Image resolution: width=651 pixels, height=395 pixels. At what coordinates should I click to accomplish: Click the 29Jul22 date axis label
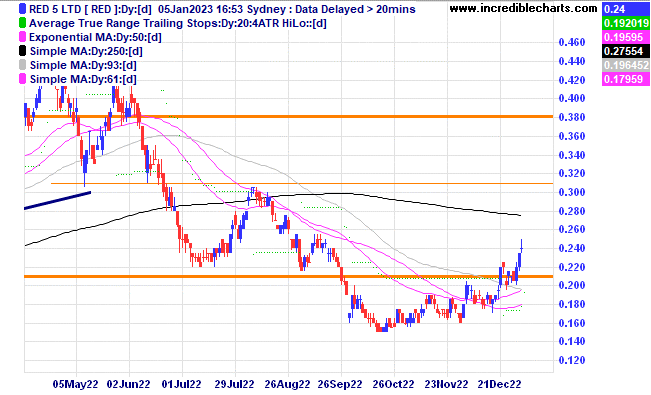click(235, 384)
